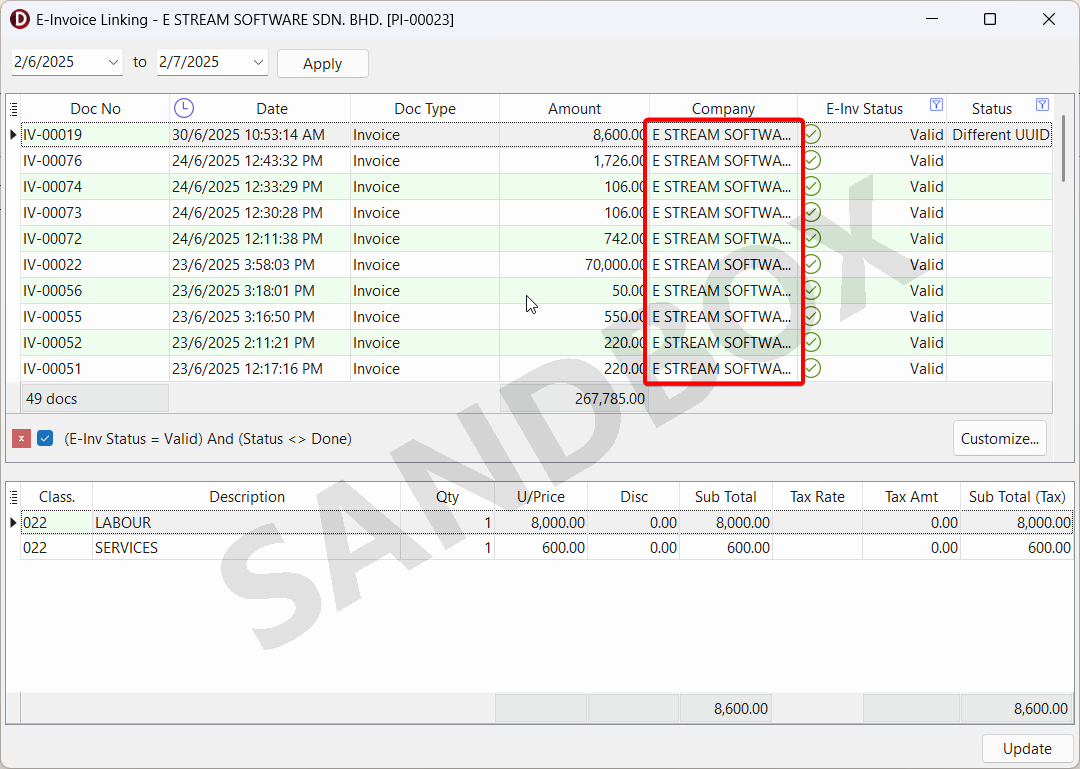Open column chooser icon of the invoice grid

[x=13, y=108]
